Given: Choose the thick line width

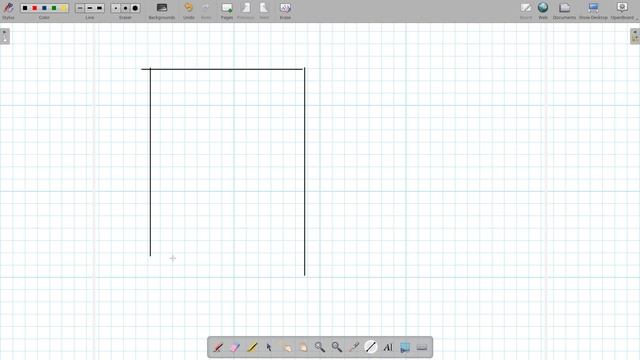Looking at the screenshot, I should click(99, 8).
